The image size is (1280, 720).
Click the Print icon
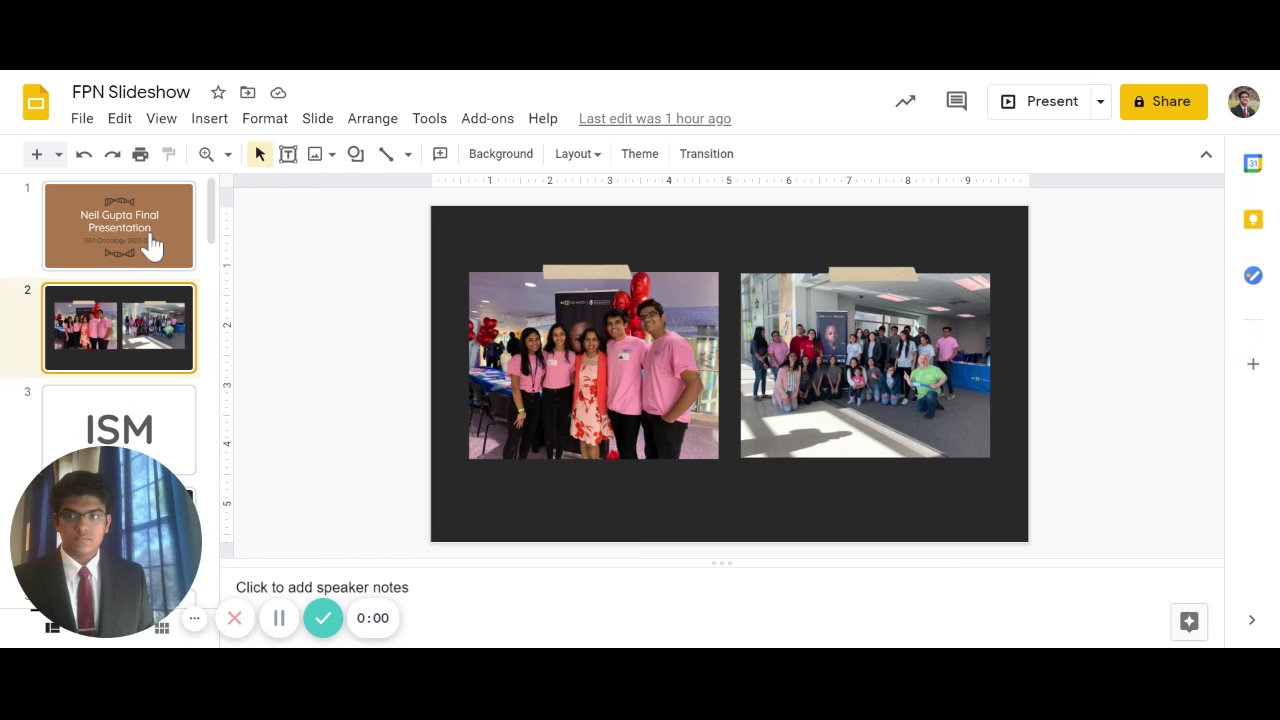pyautogui.click(x=140, y=154)
